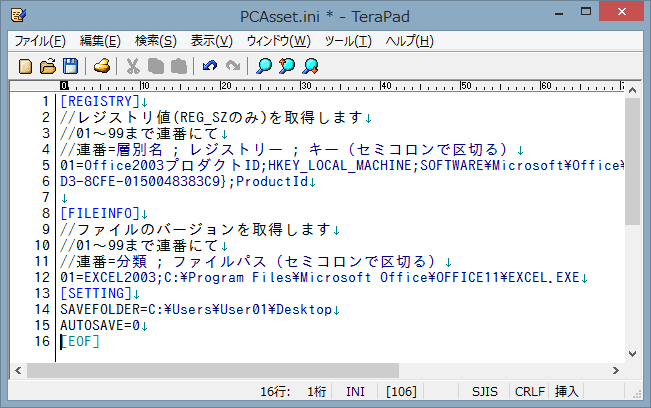Viewport: 651px width, 408px height.
Task: Click the TeraPad title bar app icon
Action: 18,15
